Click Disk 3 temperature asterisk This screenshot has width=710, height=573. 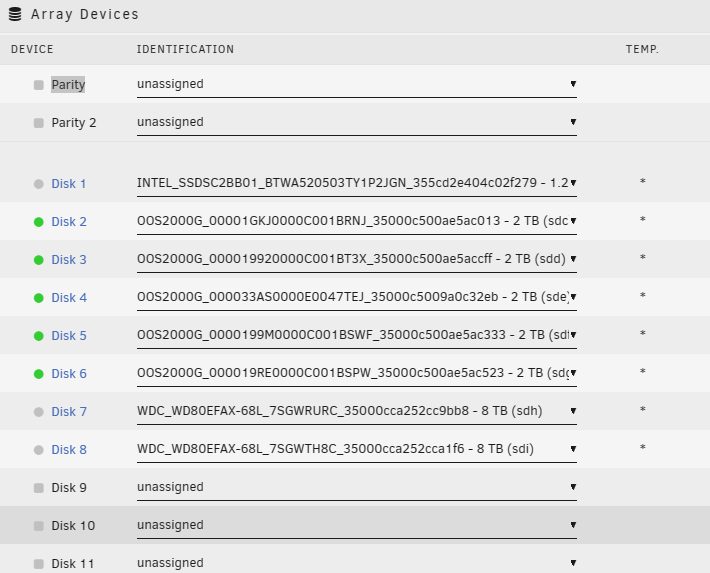coord(642,257)
